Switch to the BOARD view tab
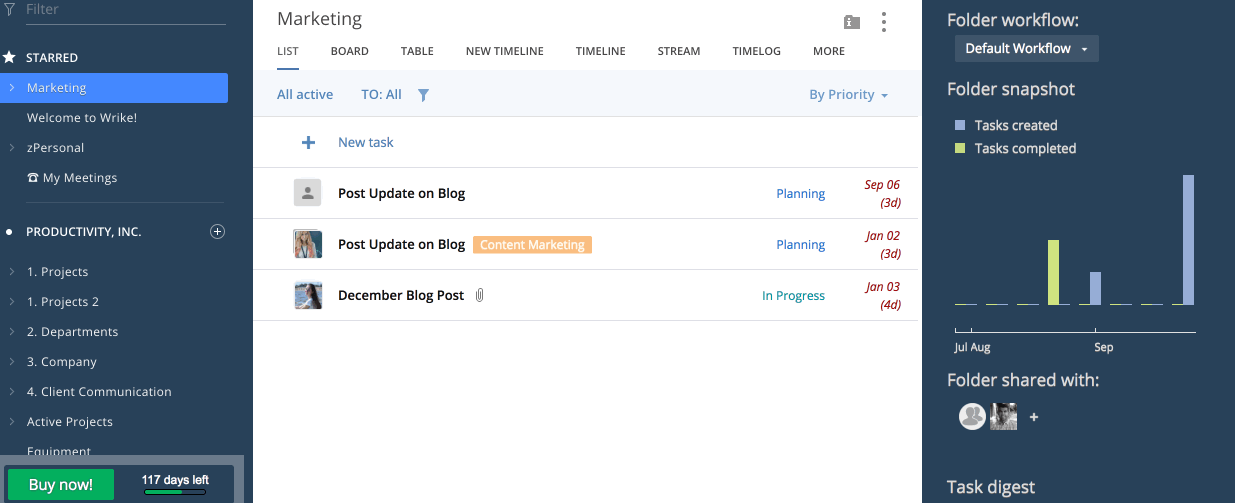The width and height of the screenshot is (1235, 503). tap(350, 51)
